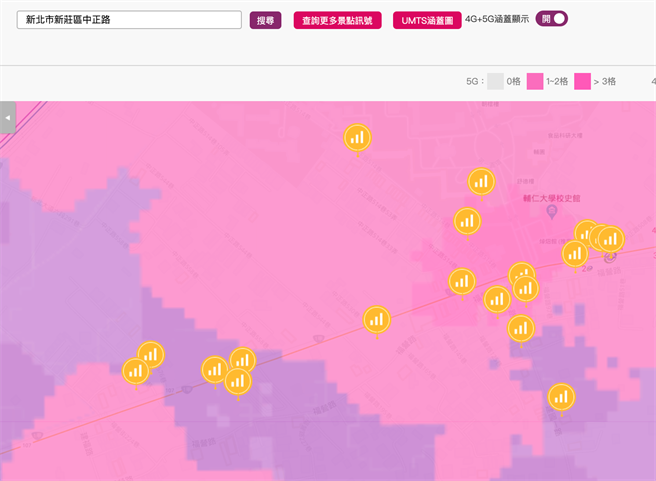This screenshot has height=481, width=656.
Task: Open the signal marker left of 輔仁大學校史館 label
Action: (x=467, y=221)
